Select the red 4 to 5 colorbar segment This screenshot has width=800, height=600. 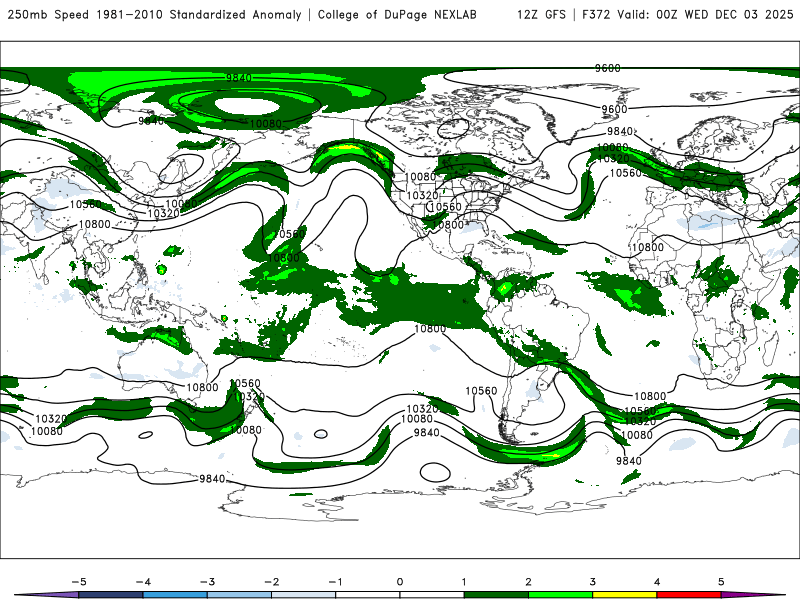689,595
